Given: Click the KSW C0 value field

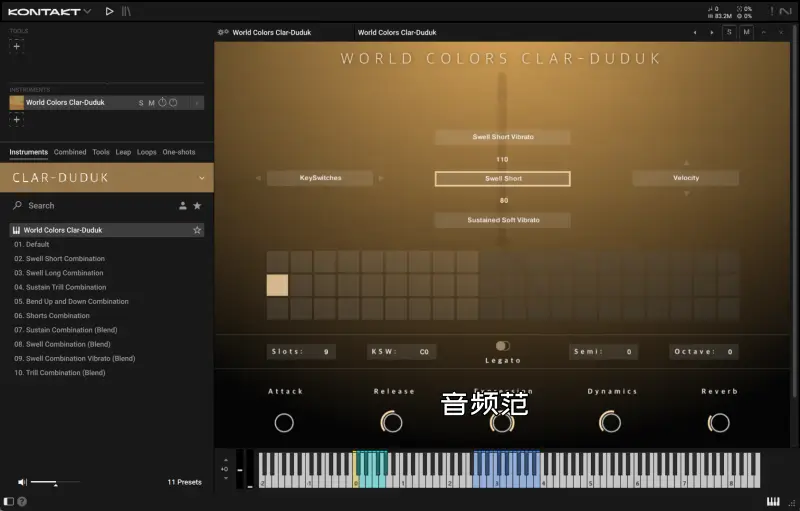Looking at the screenshot, I should coord(401,351).
